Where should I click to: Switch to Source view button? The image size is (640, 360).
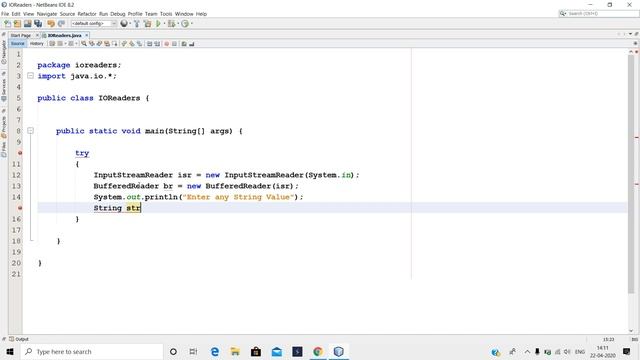(18, 44)
